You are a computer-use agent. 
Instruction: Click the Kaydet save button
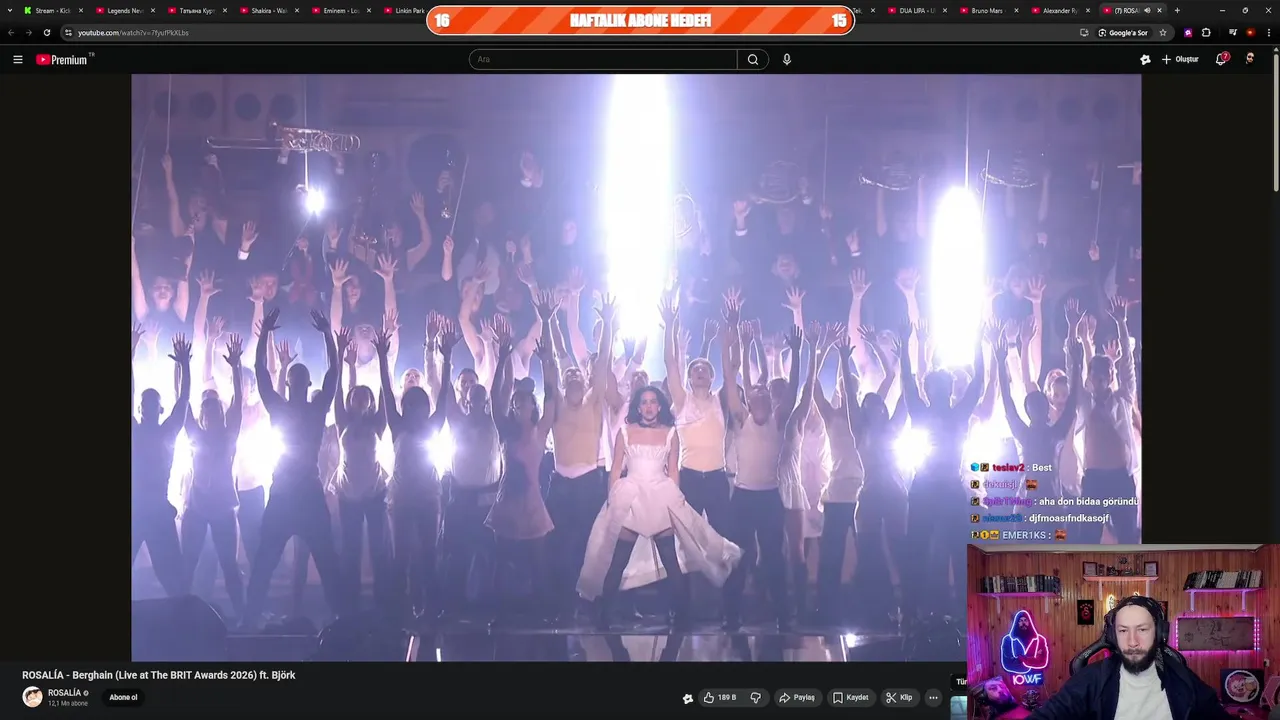pyautogui.click(x=852, y=698)
